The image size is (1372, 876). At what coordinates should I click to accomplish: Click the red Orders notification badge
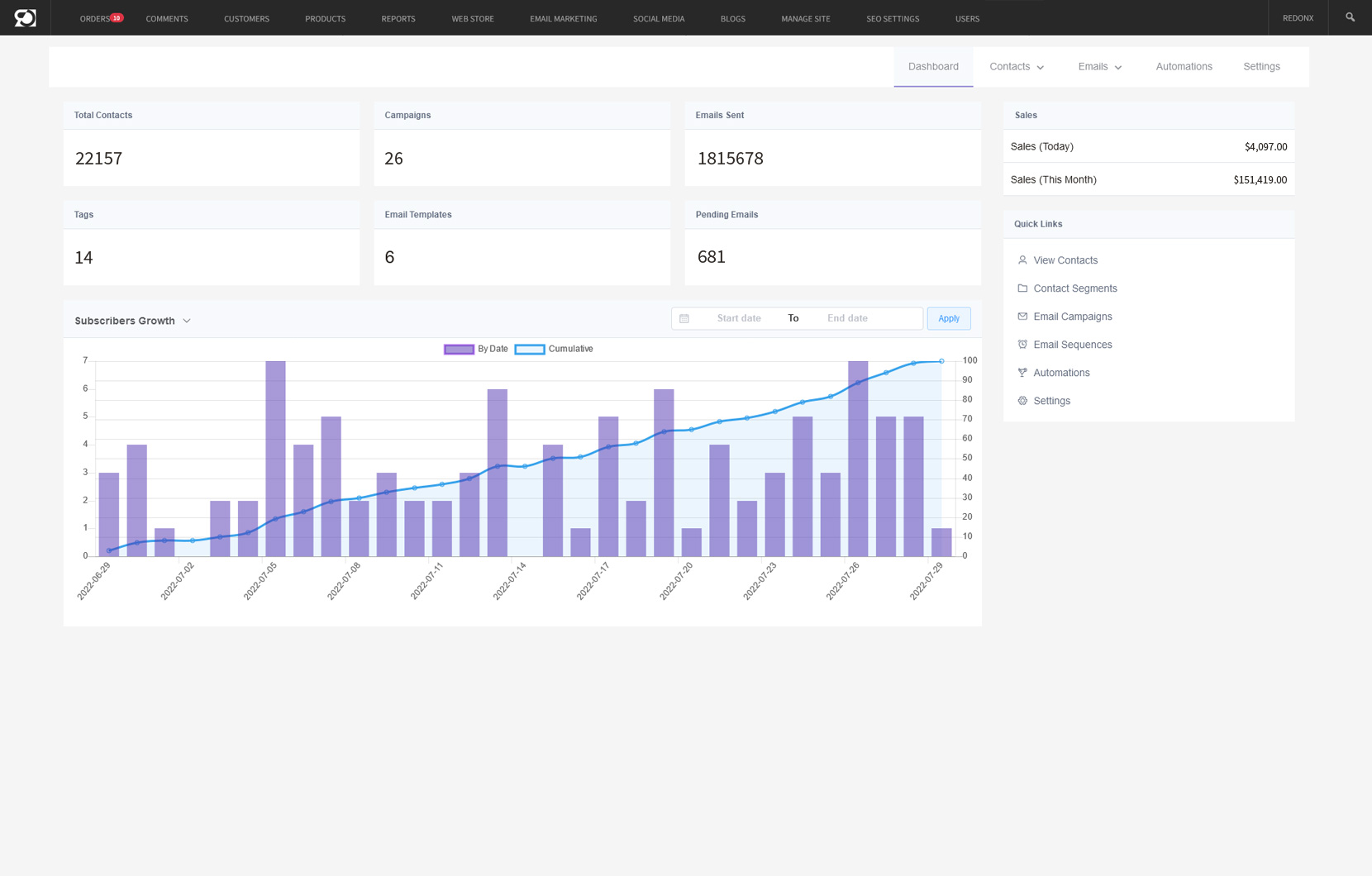(x=116, y=16)
